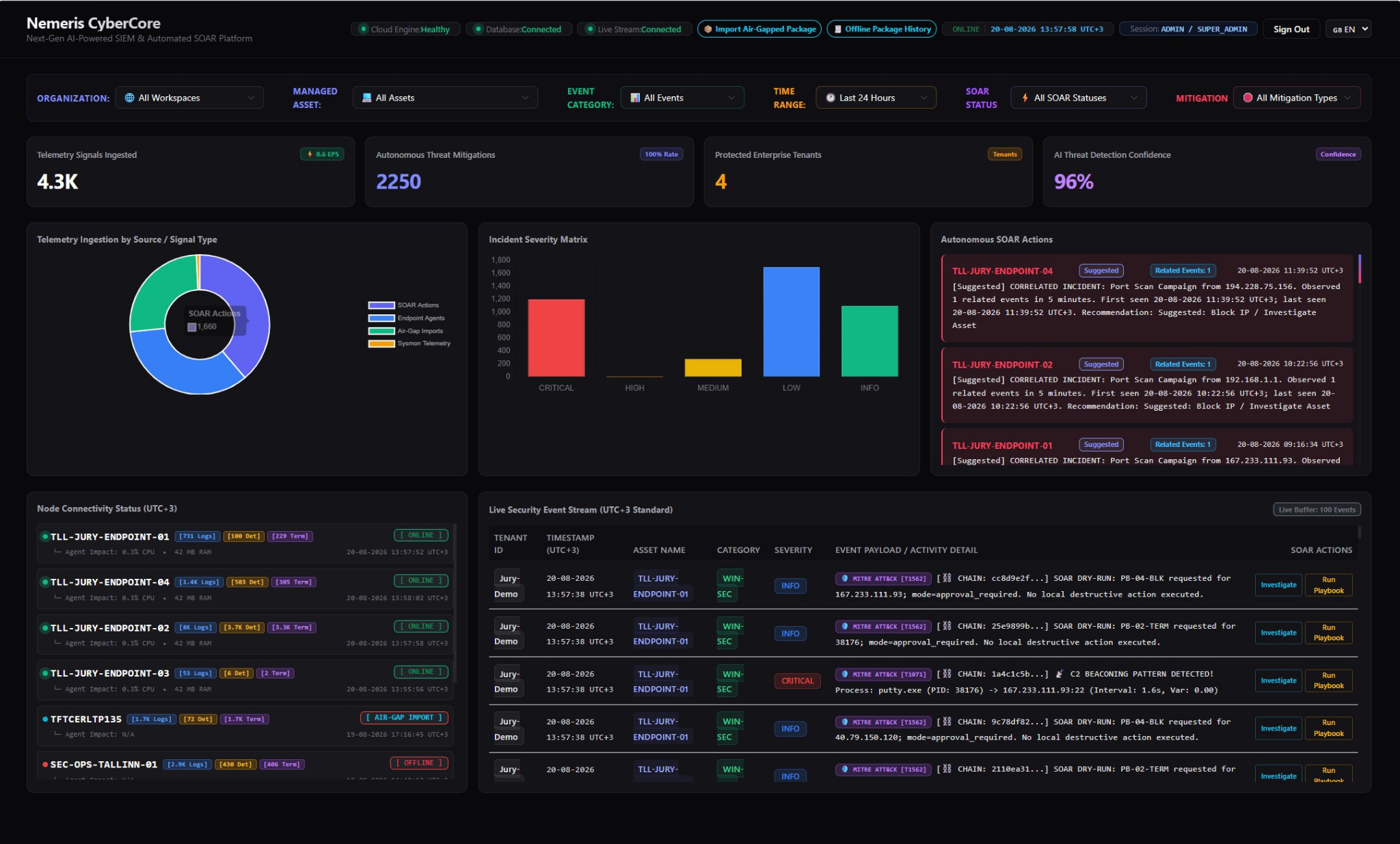Screen dimensions: 1400x844
Task: Click the laptop icon in All Assets
Action: 367,98
